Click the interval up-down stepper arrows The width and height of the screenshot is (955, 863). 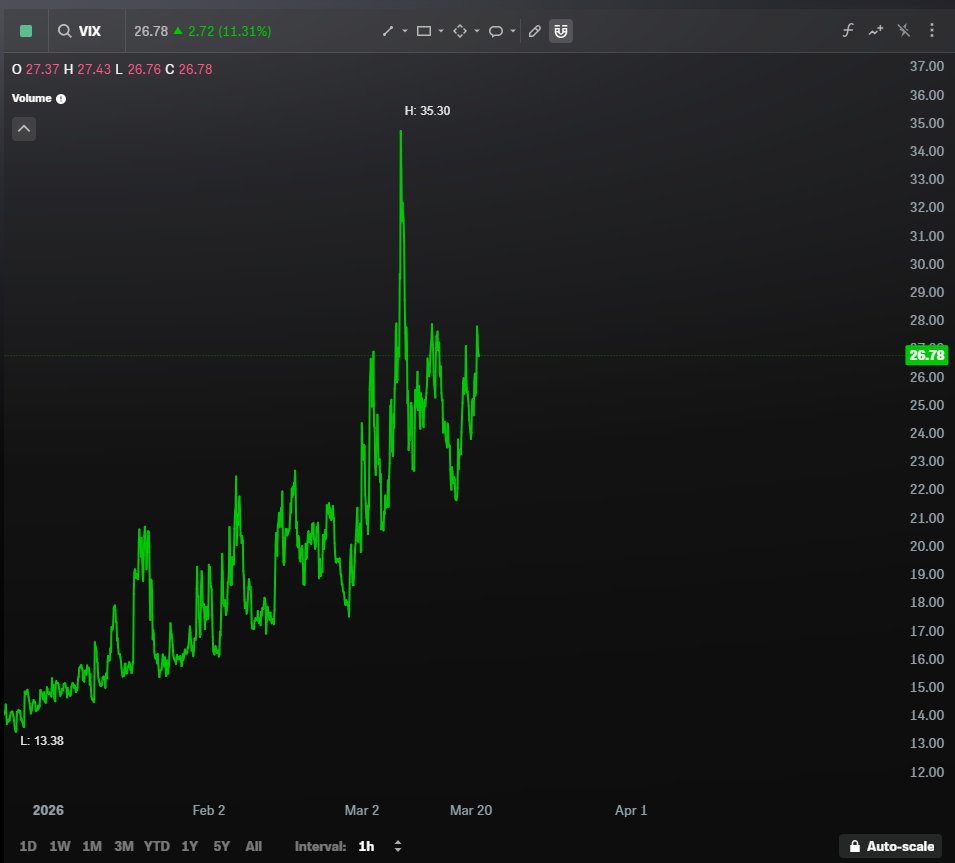(x=398, y=846)
